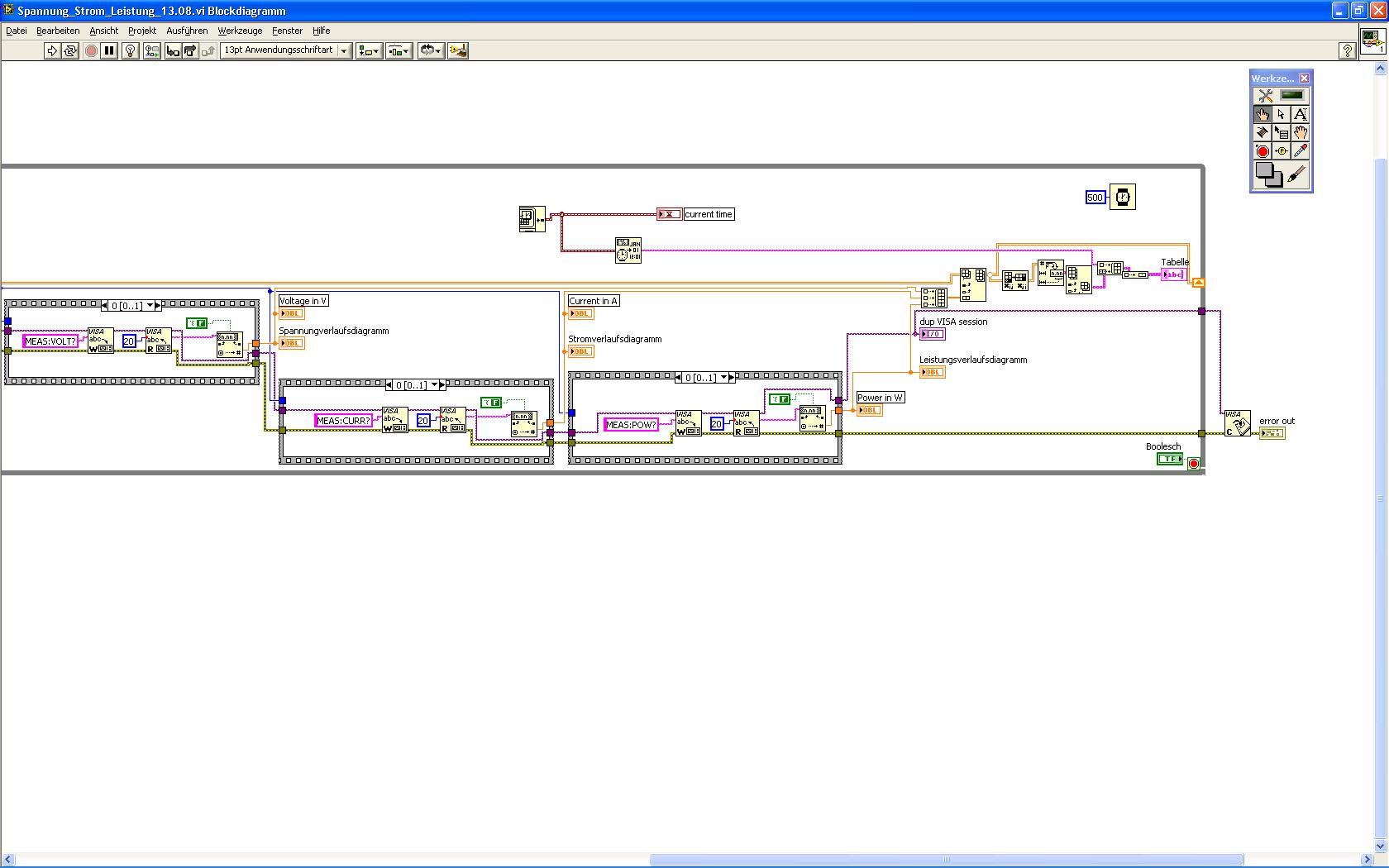The height and width of the screenshot is (868, 1389).
Task: Select the Operate hand tool
Action: point(1263,114)
